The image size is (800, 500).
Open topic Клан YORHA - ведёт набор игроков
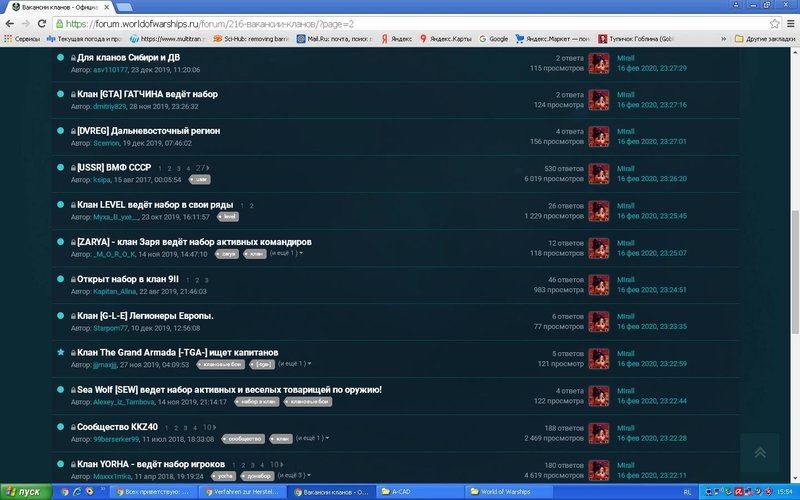[x=151, y=464]
